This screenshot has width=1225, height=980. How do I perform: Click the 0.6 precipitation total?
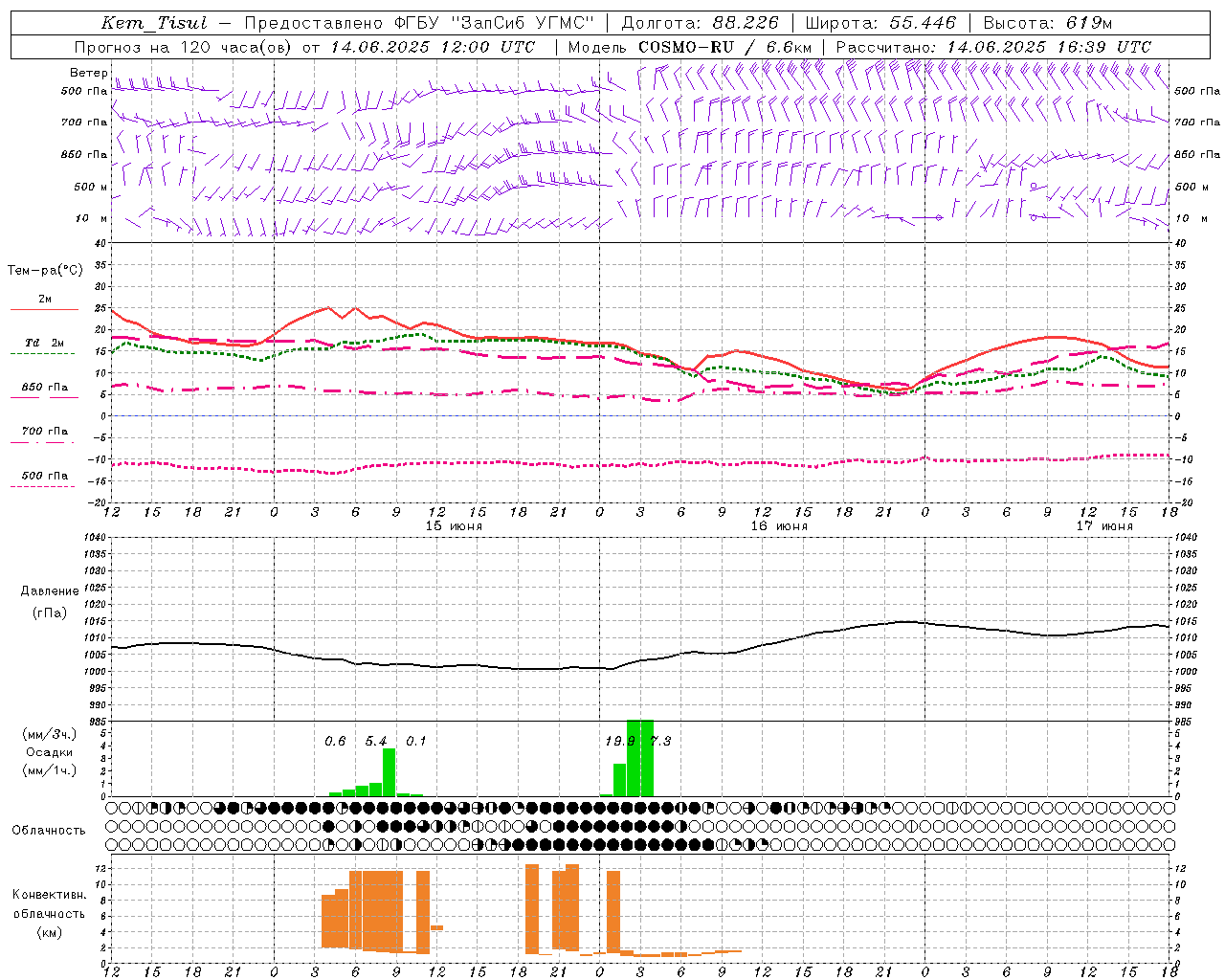[335, 742]
